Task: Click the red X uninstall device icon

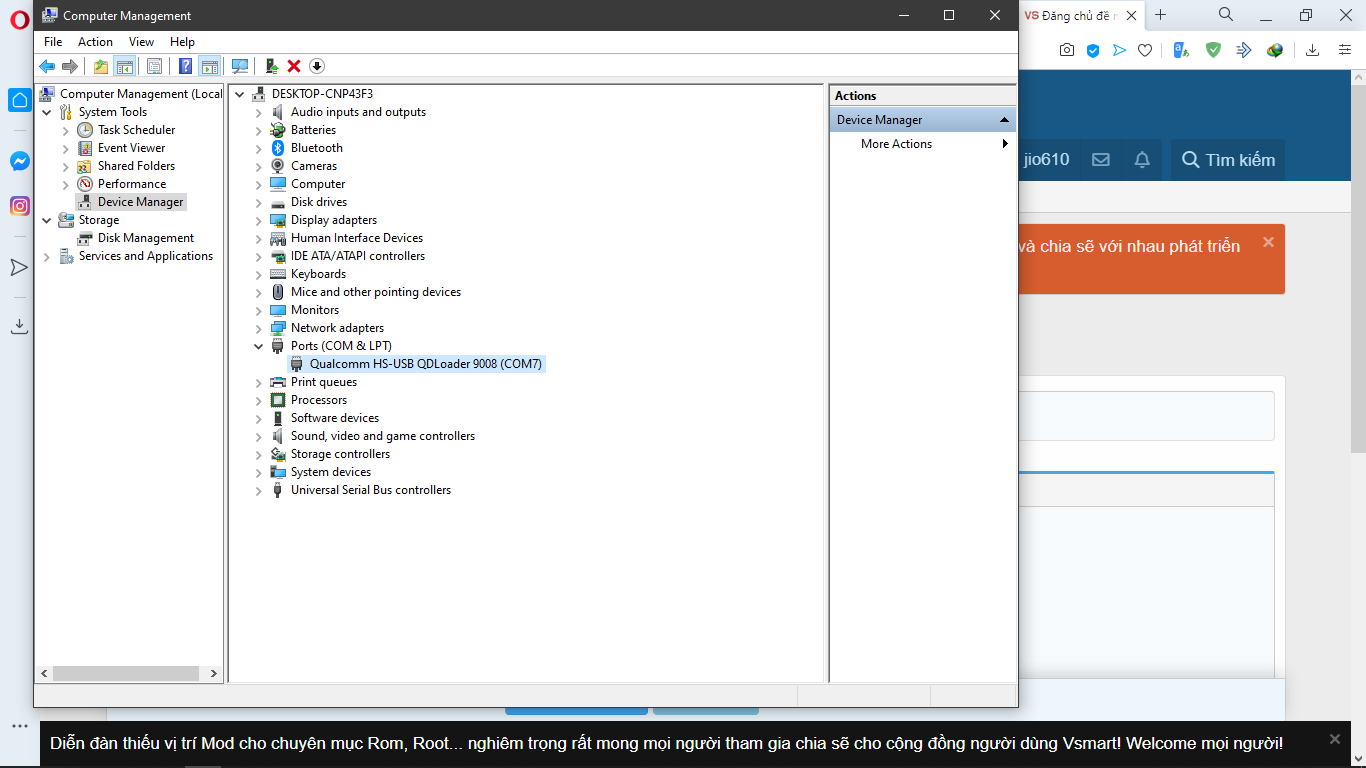Action: (x=294, y=66)
